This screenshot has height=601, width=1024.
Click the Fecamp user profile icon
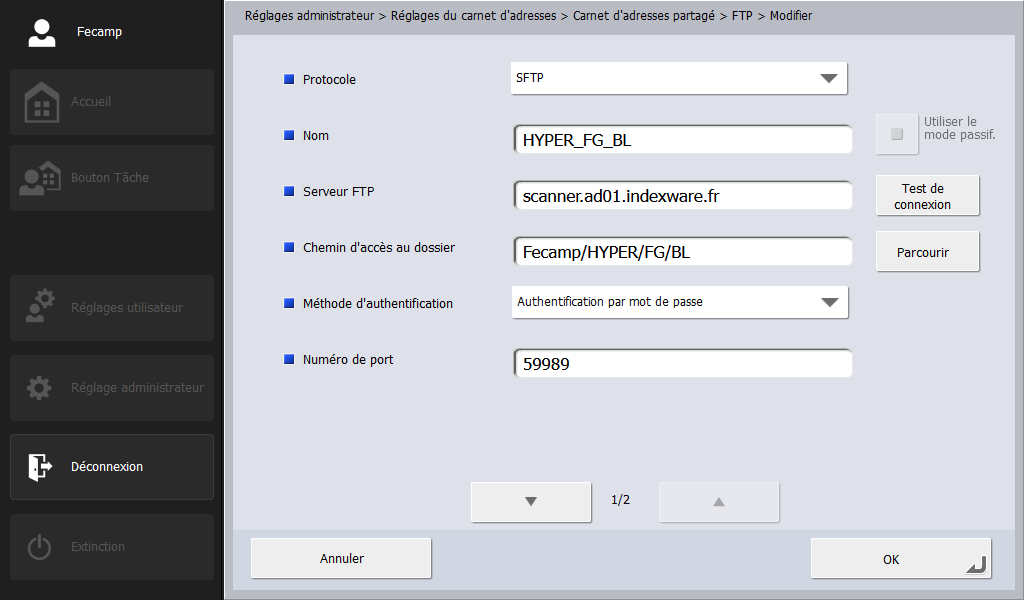(x=41, y=32)
